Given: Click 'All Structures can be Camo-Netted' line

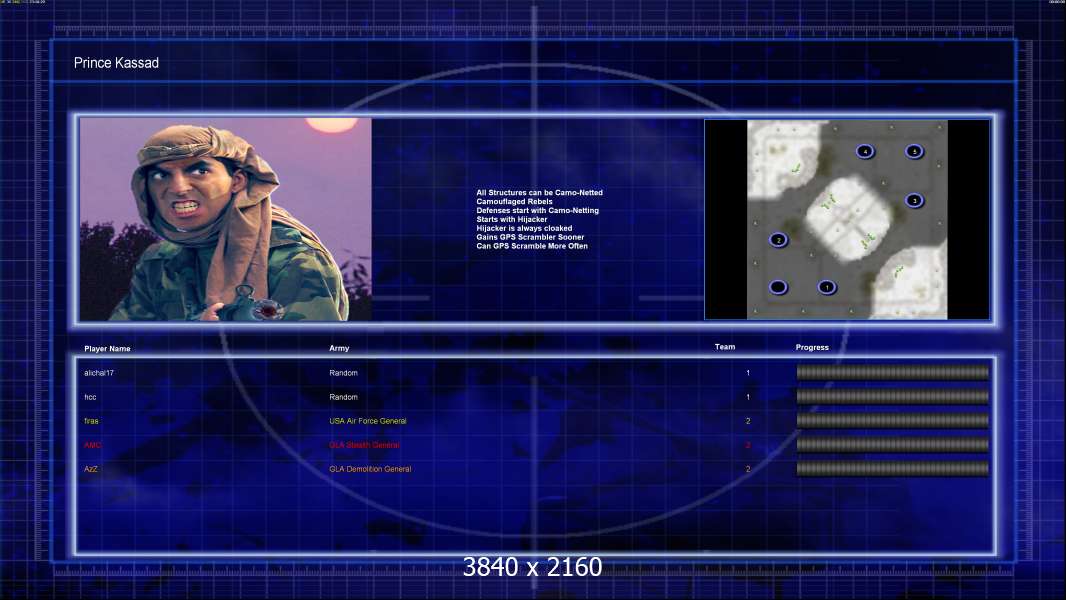Looking at the screenshot, I should click(x=540, y=193).
